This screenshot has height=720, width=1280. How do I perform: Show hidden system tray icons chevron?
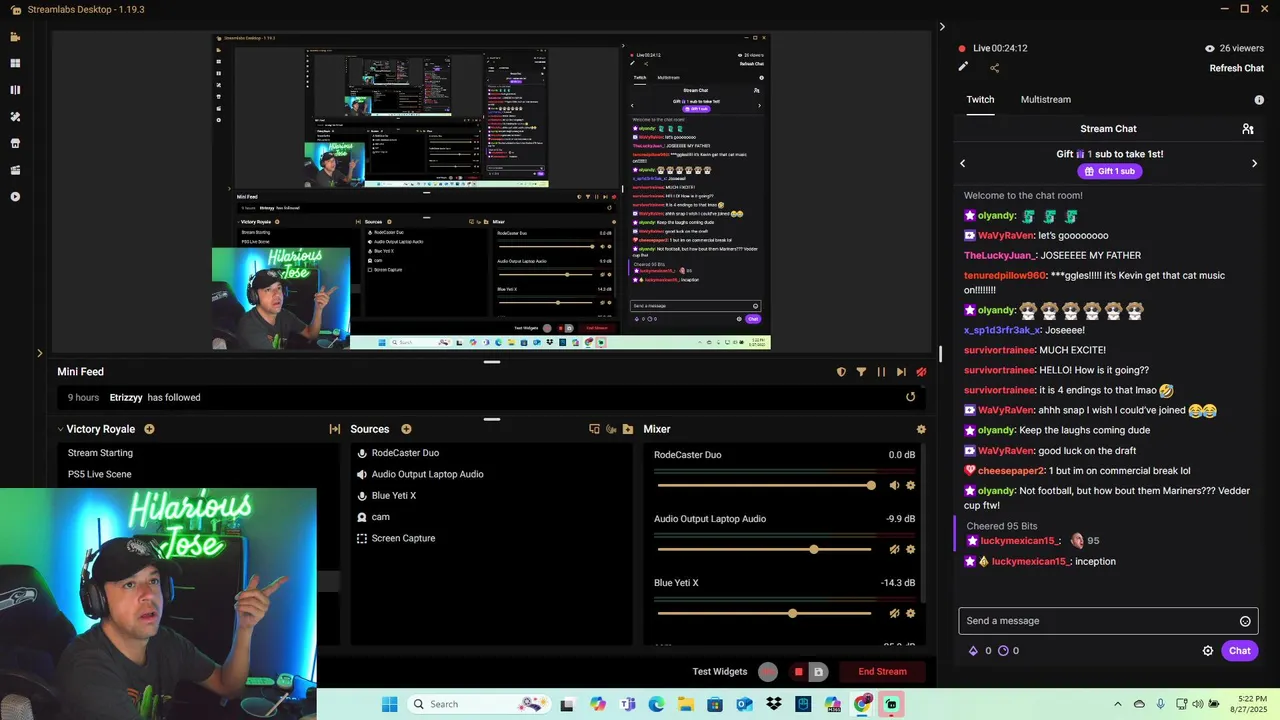[1118, 704]
